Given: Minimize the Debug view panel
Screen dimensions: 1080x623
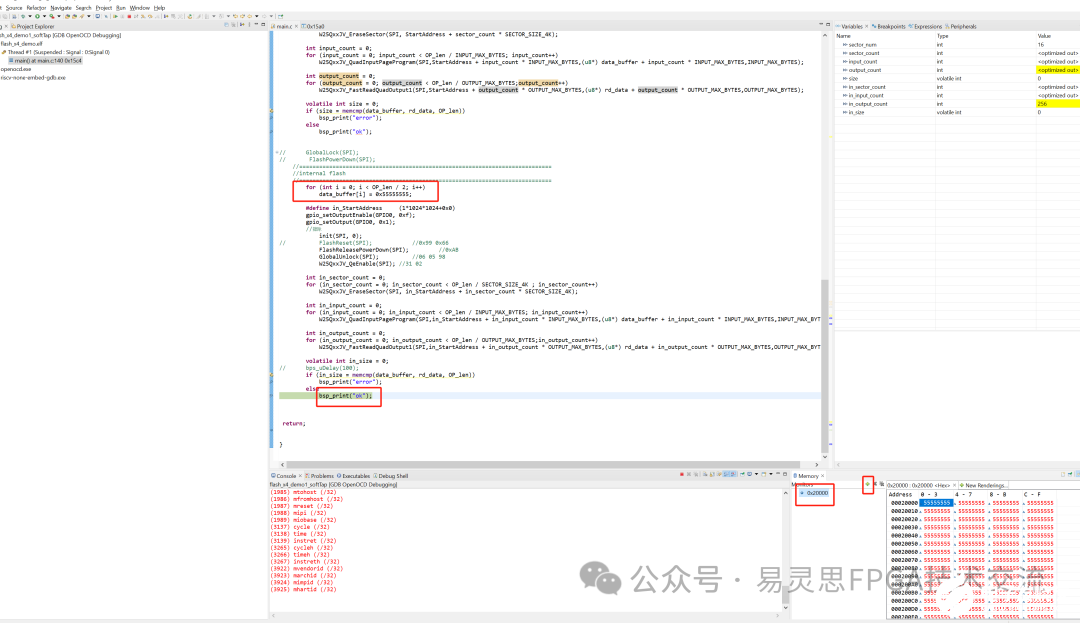Looking at the screenshot, I should (256, 24).
